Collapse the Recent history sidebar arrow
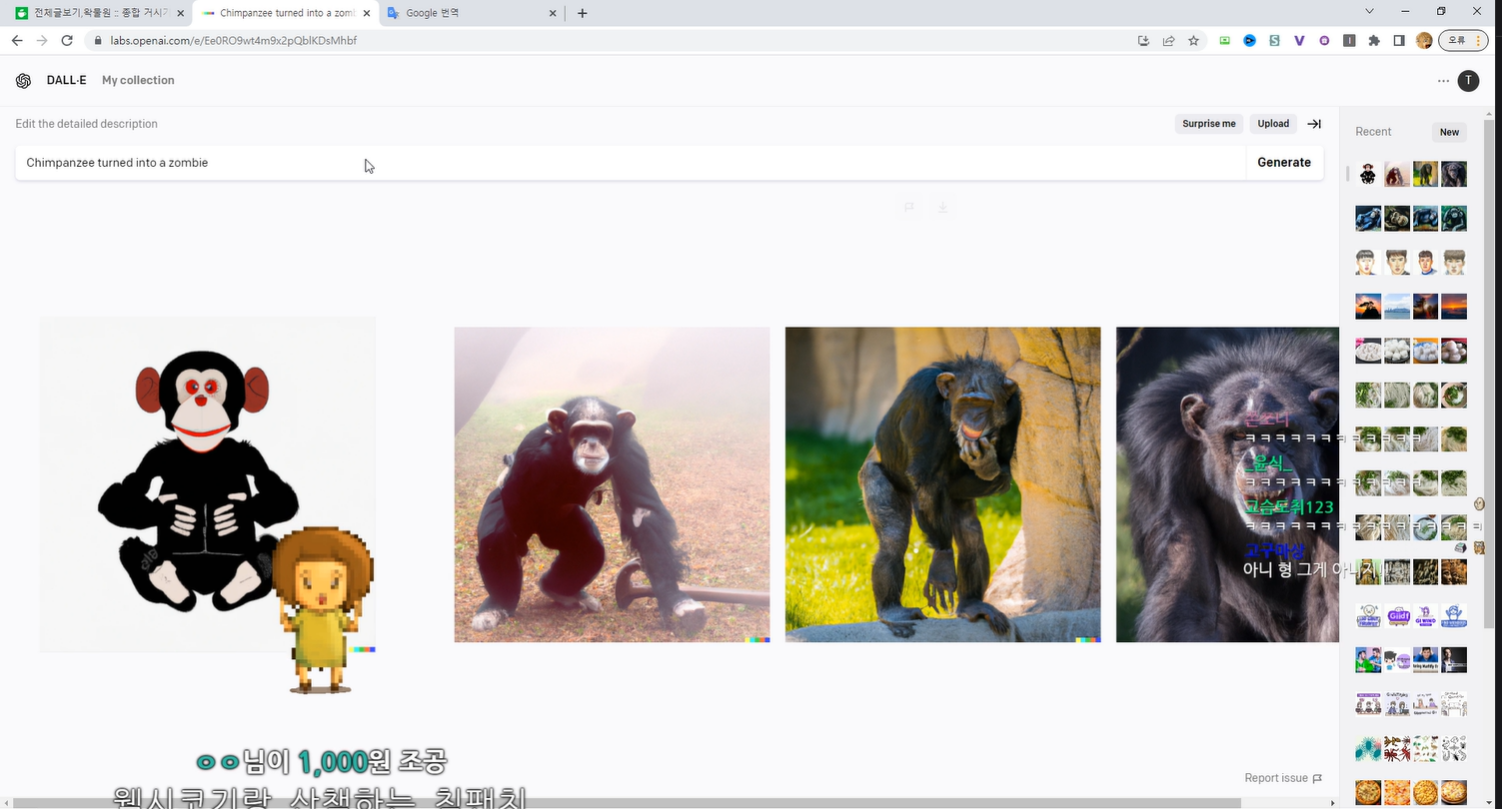Screen dimensions: 1502x809 point(1314,124)
